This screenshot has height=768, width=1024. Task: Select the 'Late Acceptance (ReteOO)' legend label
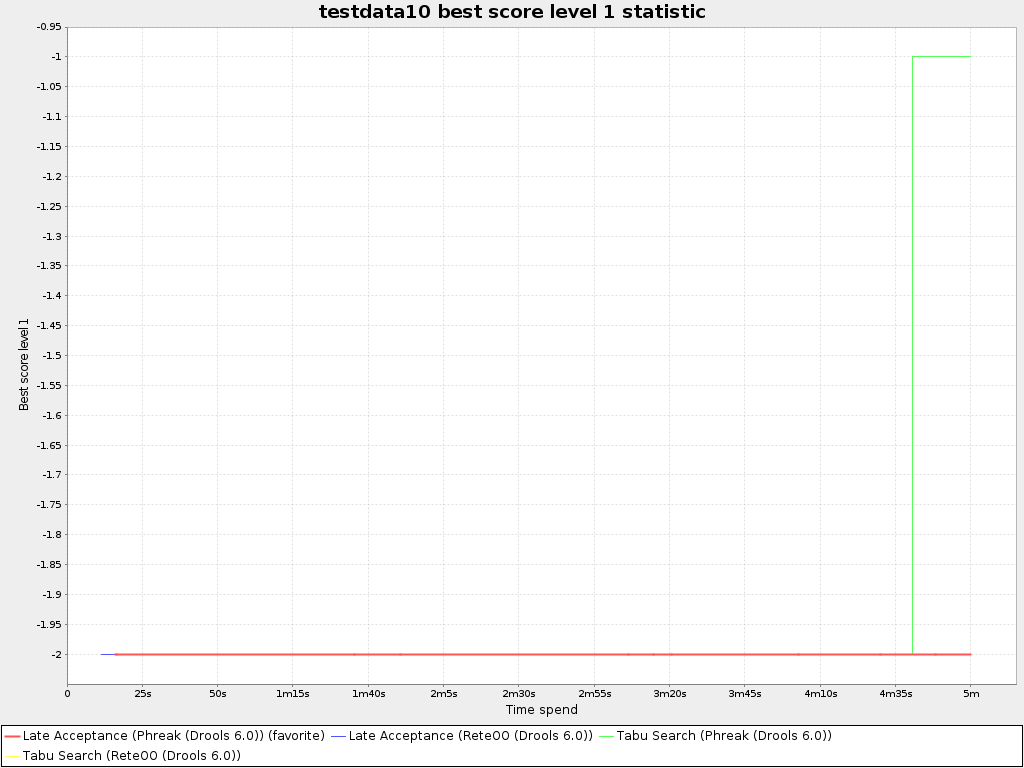point(470,736)
